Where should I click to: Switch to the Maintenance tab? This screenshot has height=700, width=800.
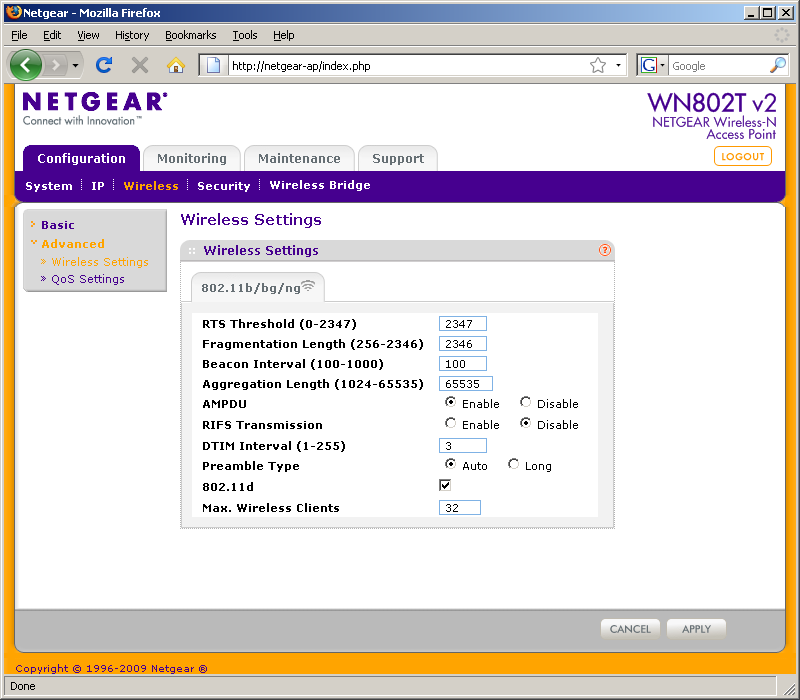tap(299, 158)
